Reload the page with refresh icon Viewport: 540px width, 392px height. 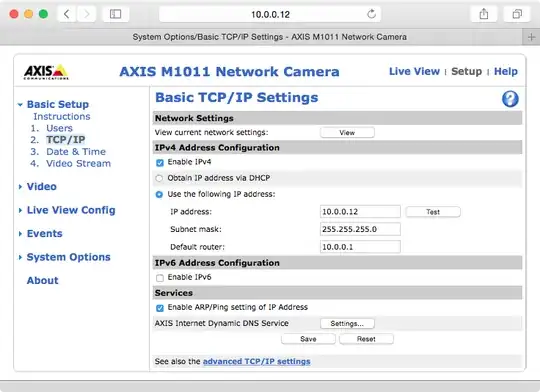point(371,14)
